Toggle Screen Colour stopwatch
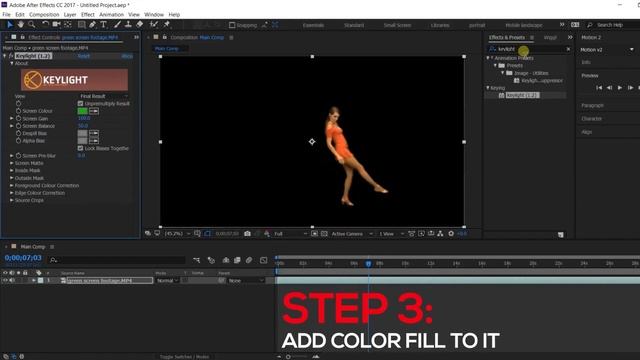The width and height of the screenshot is (640, 360). (x=18, y=111)
